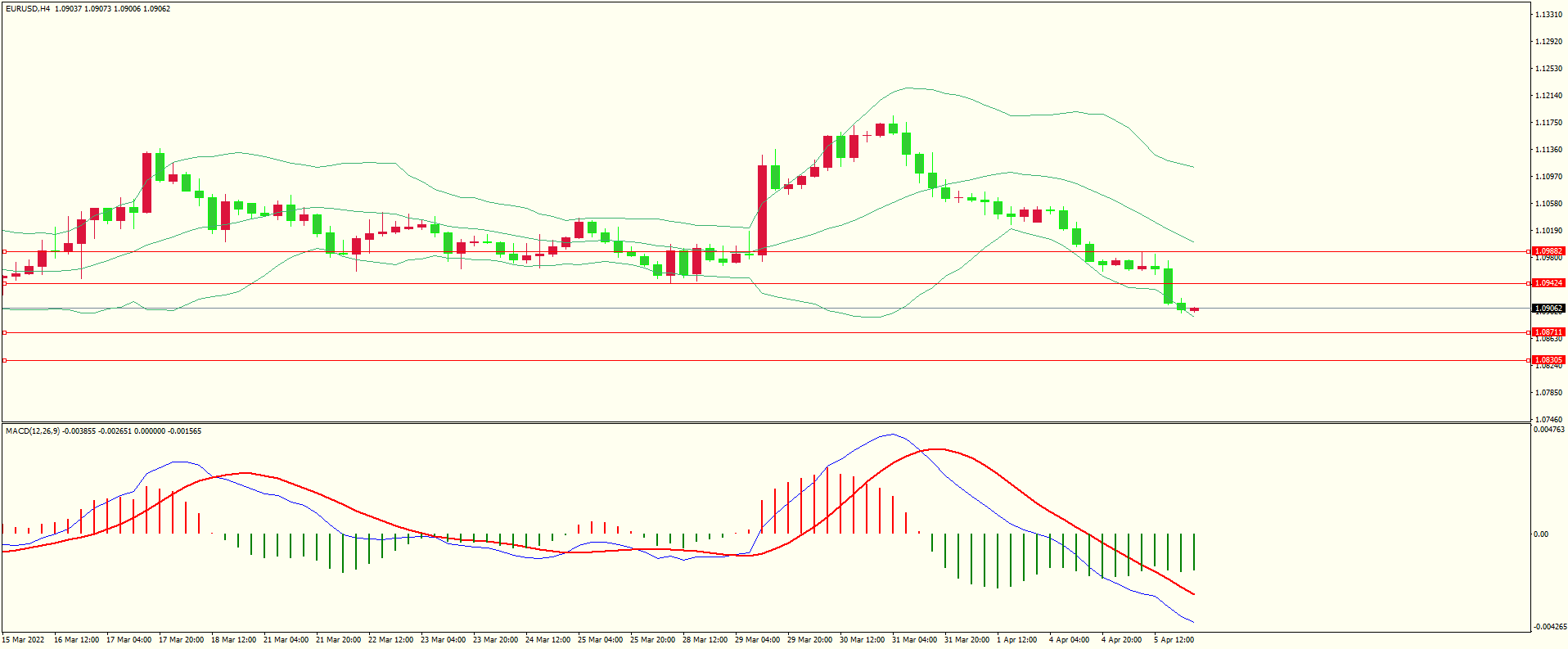Viewport: 1568px width, 649px height.
Task: Click the MACD 0.00 scale level
Action: 1541,534
